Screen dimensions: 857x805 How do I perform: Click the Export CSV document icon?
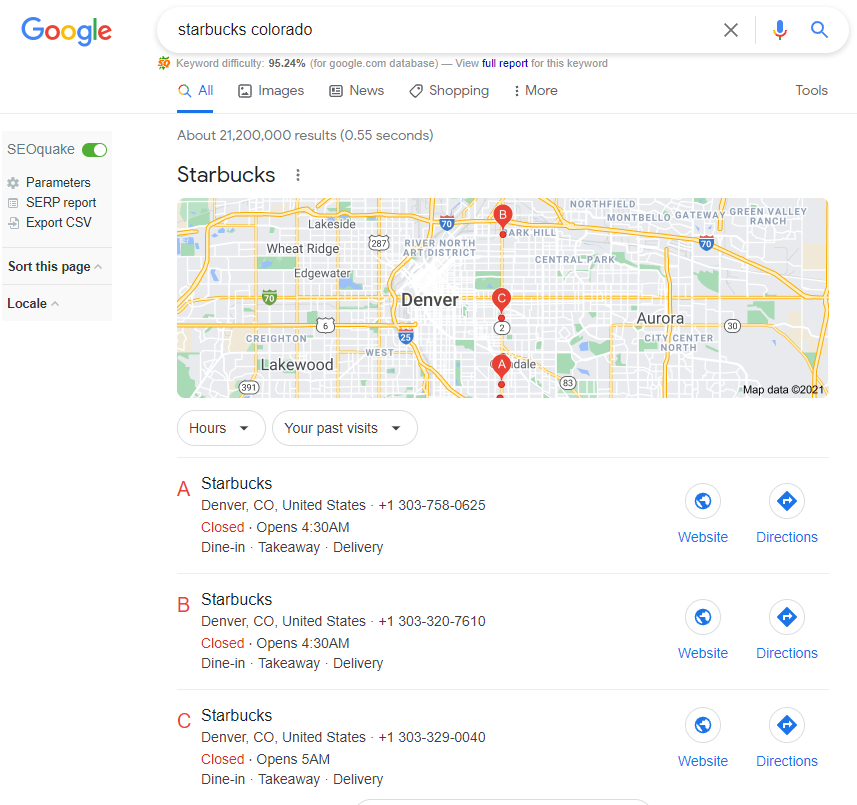[14, 223]
